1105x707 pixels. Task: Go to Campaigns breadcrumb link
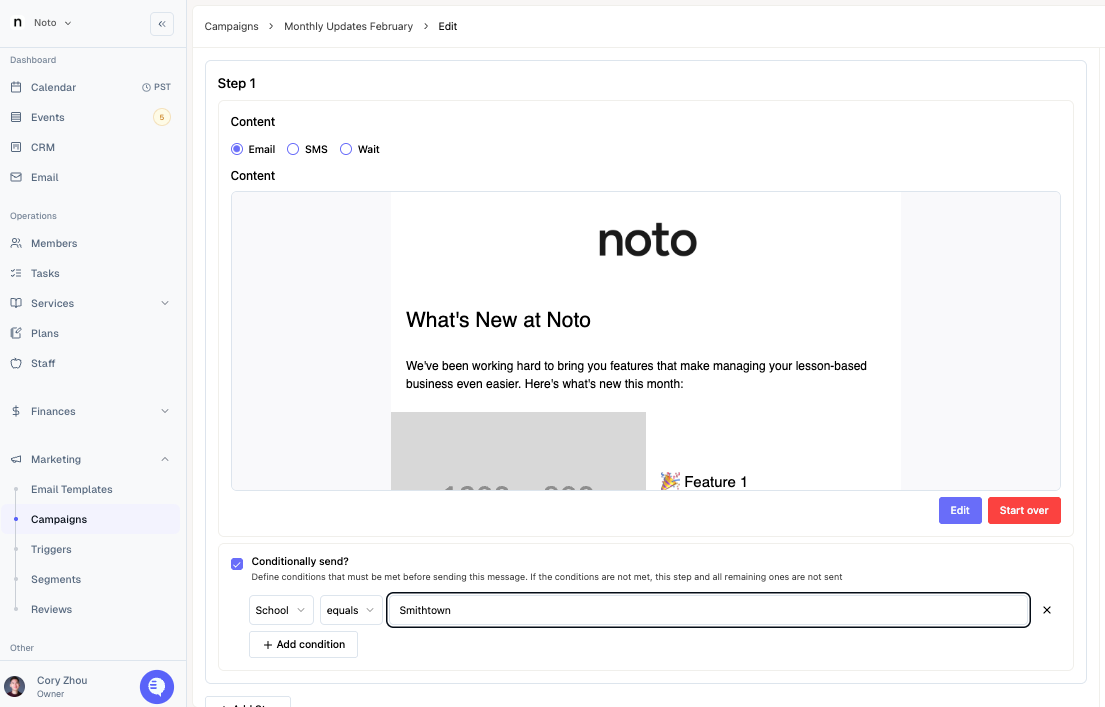(231, 26)
